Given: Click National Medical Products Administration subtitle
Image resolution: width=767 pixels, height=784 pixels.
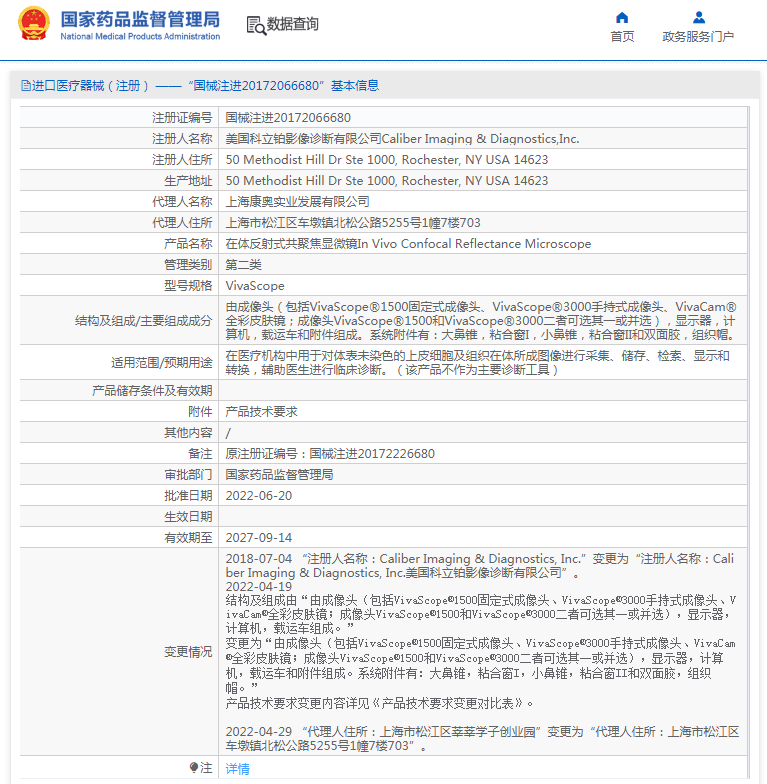Looking at the screenshot, I should (x=140, y=36).
